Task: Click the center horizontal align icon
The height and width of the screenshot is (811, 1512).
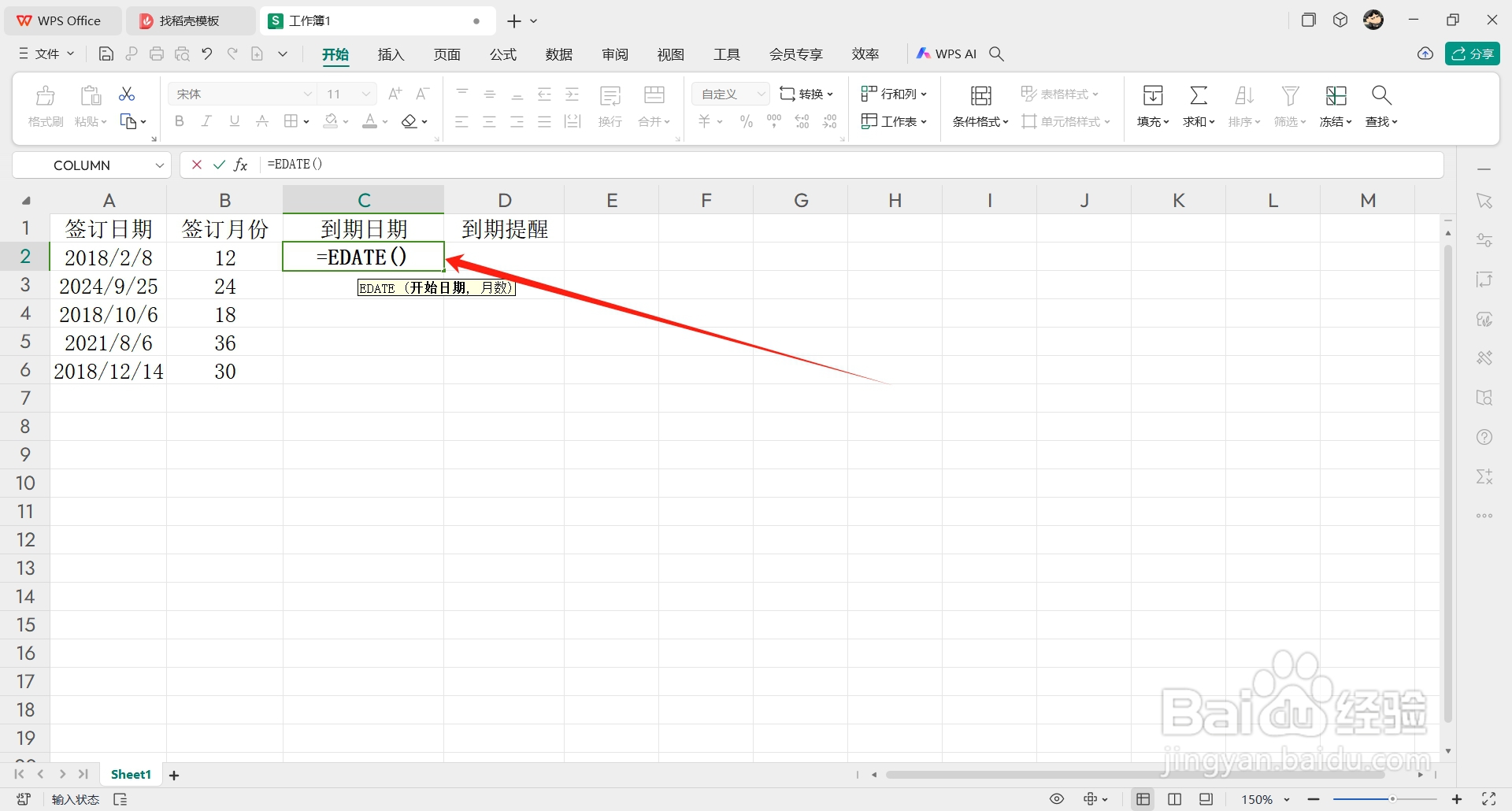Action: (489, 121)
